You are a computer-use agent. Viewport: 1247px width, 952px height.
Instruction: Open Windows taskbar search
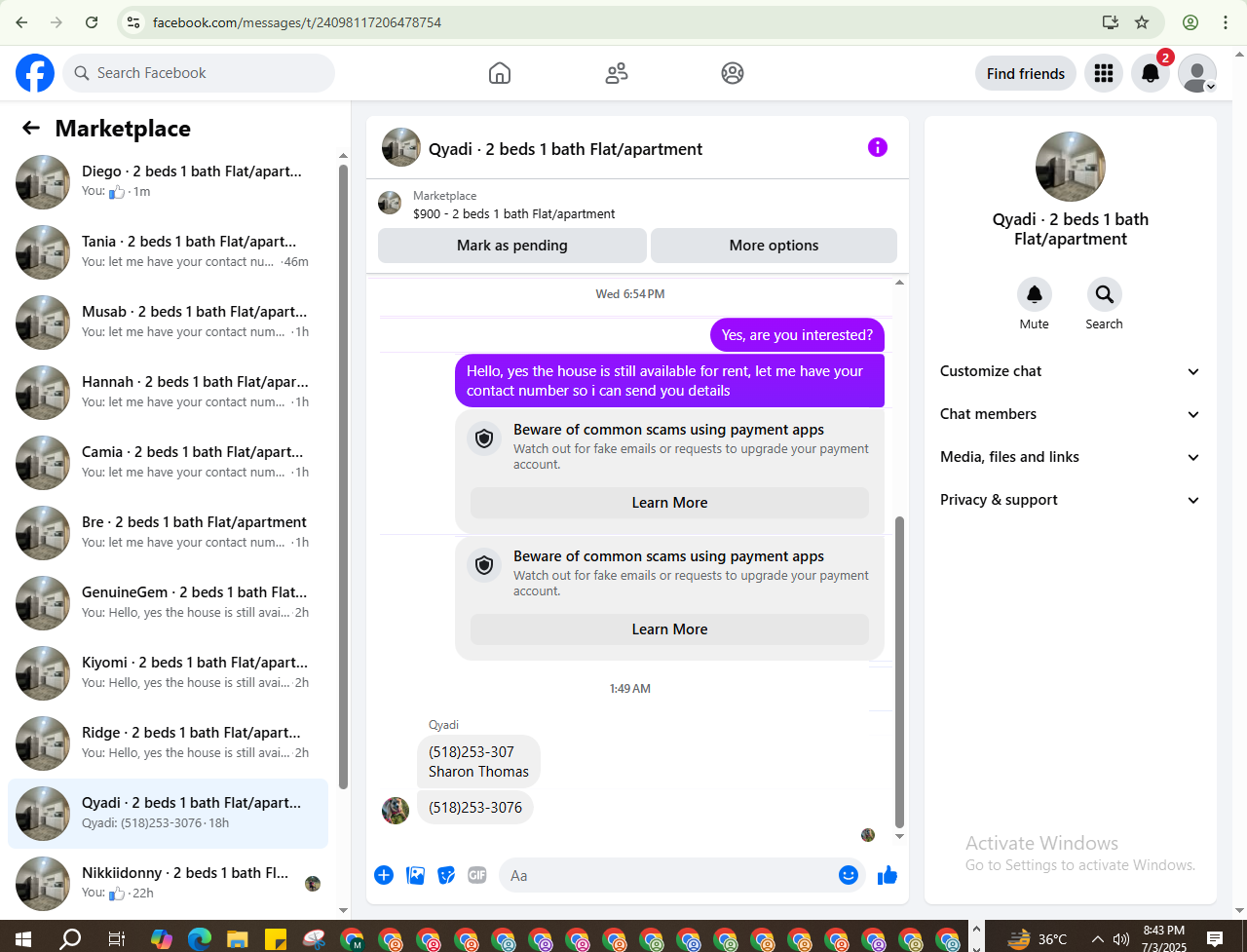70,939
